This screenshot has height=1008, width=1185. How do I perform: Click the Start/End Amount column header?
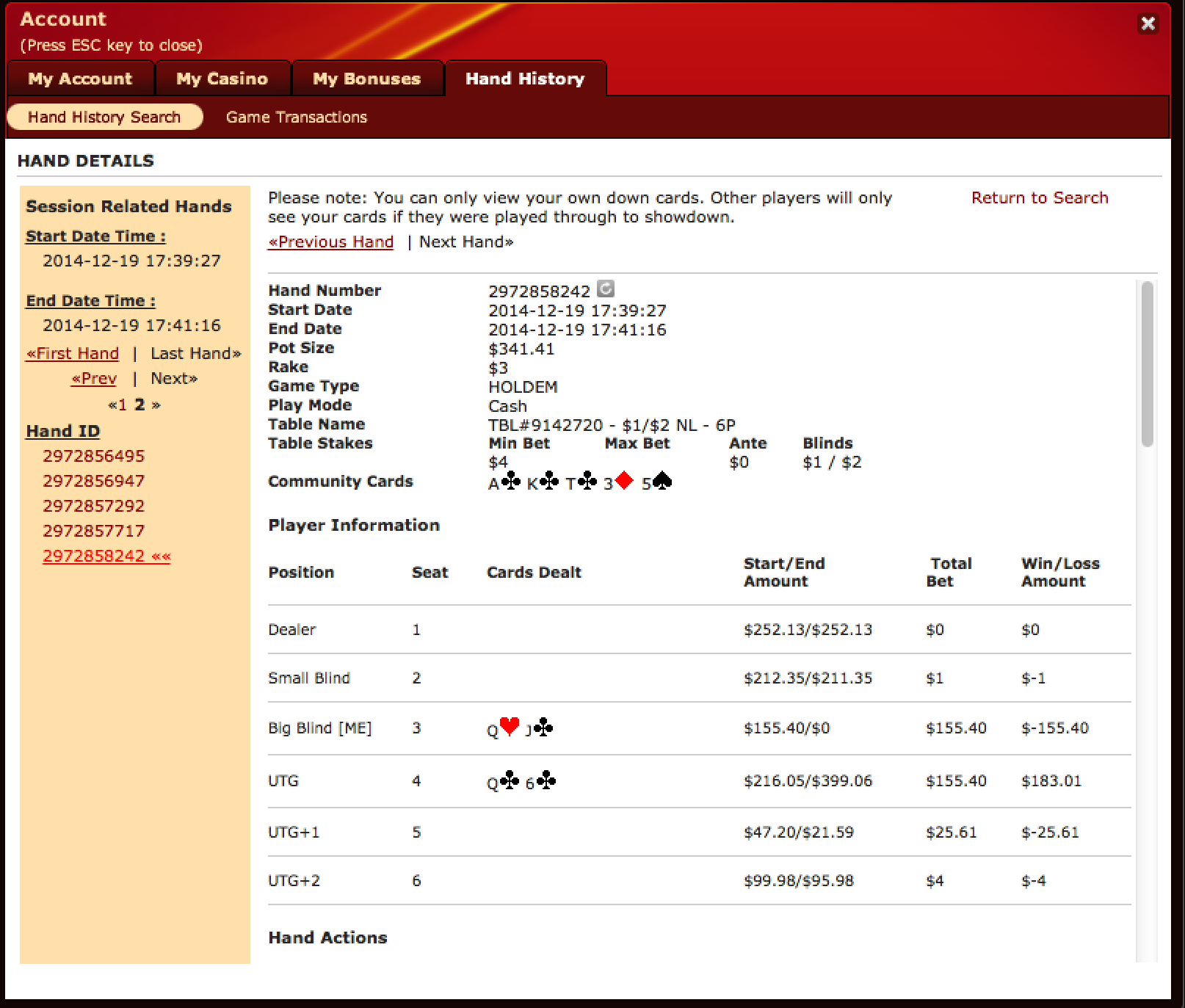tap(784, 573)
